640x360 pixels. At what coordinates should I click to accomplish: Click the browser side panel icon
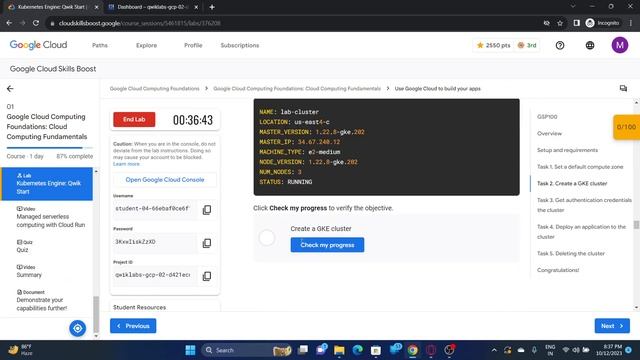[x=576, y=23]
